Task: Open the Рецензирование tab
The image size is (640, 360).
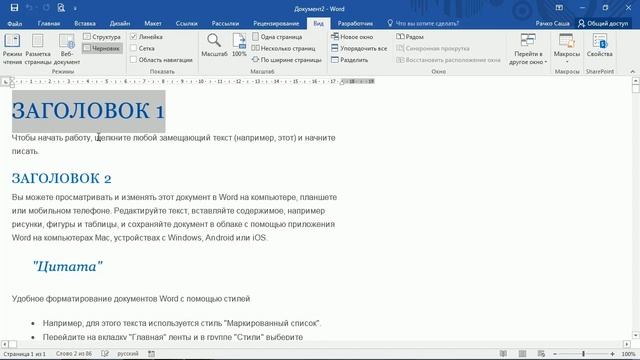Action: [x=276, y=23]
